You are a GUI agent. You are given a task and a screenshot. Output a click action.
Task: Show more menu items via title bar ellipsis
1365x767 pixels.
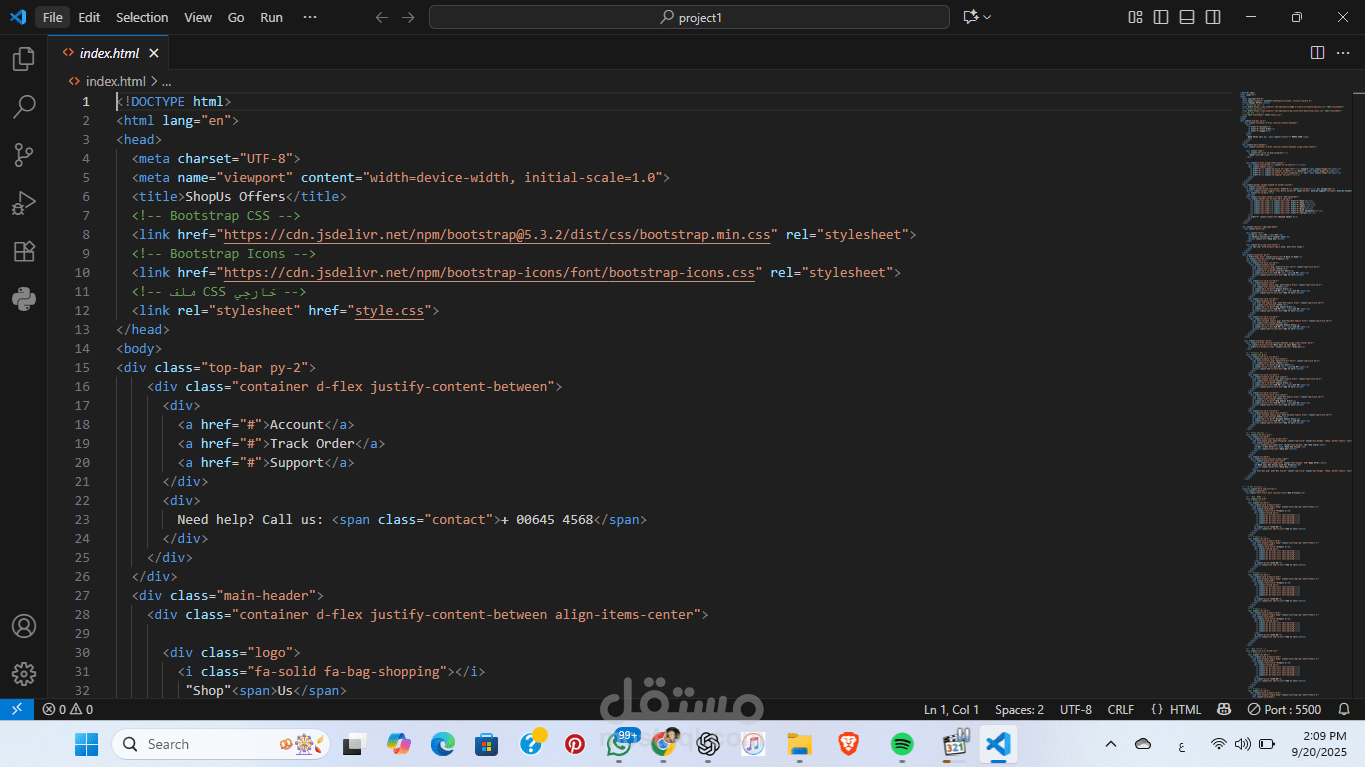point(310,17)
